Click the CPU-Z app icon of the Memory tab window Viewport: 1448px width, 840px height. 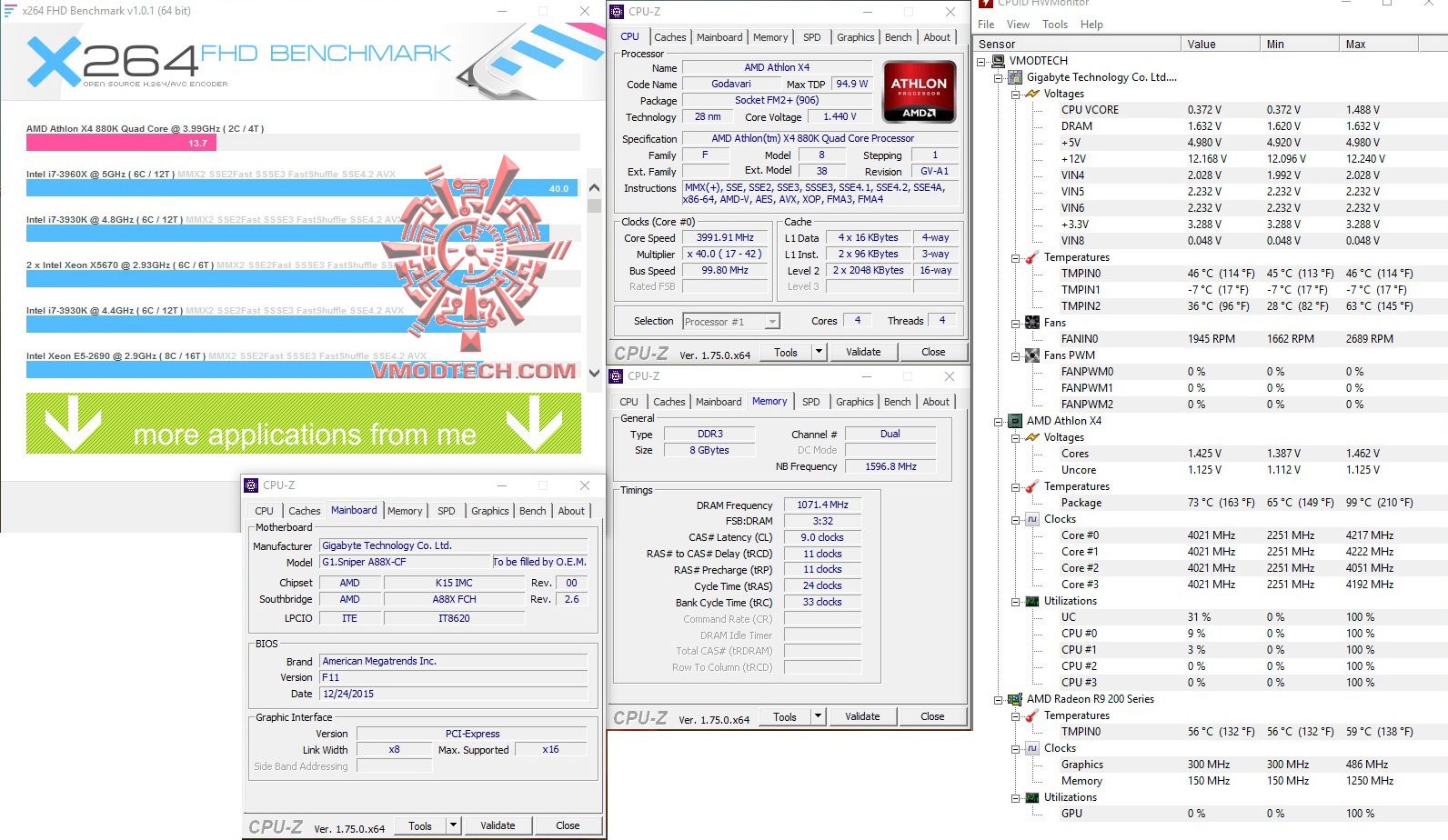point(617,376)
